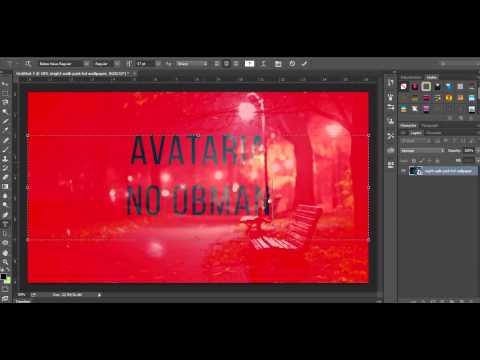Viewport: 480px width, 360px height.
Task: Click the night park layer thumbnail
Action: (x=413, y=171)
